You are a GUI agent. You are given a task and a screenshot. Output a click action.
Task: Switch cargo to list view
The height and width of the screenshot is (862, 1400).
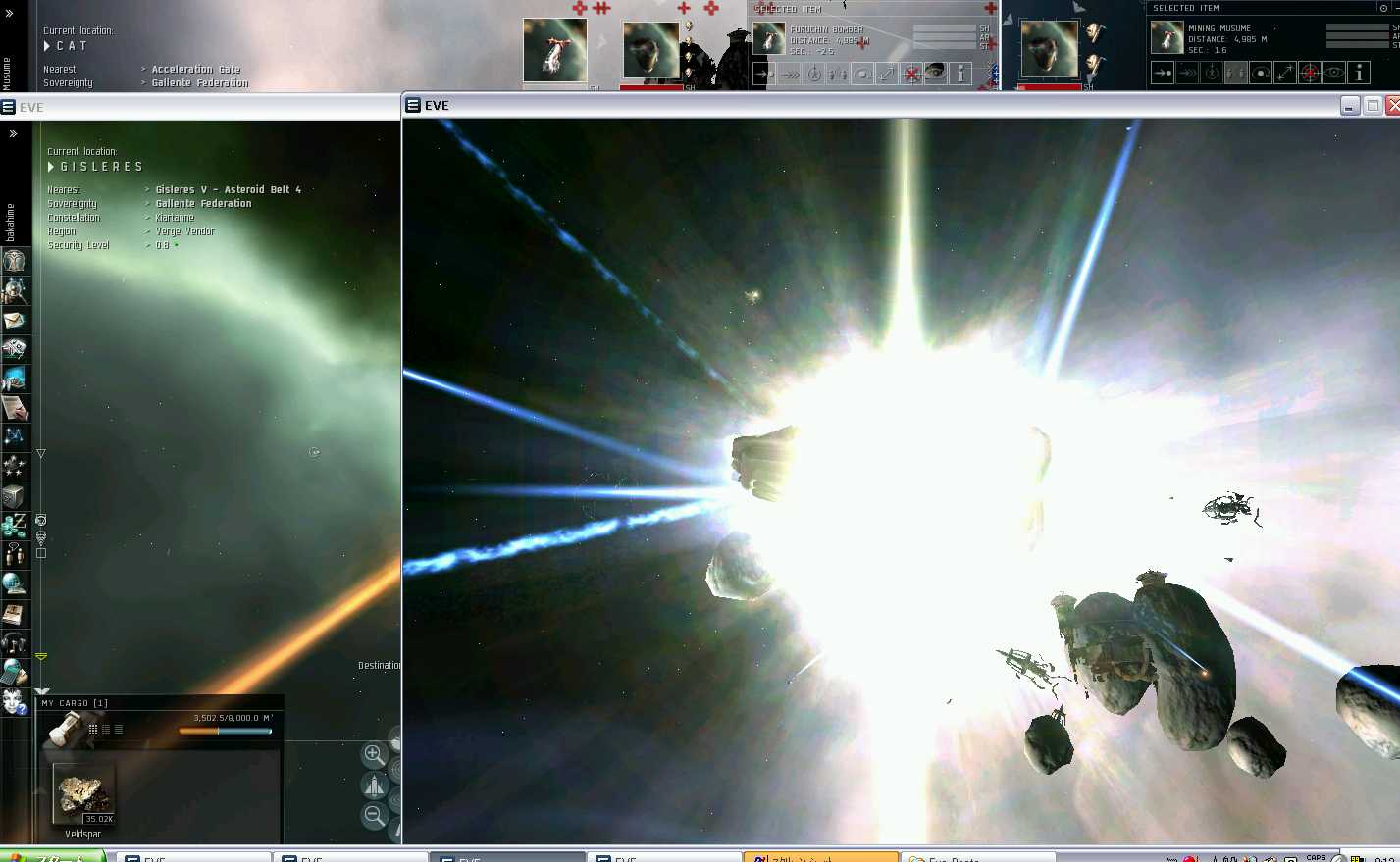[x=119, y=729]
